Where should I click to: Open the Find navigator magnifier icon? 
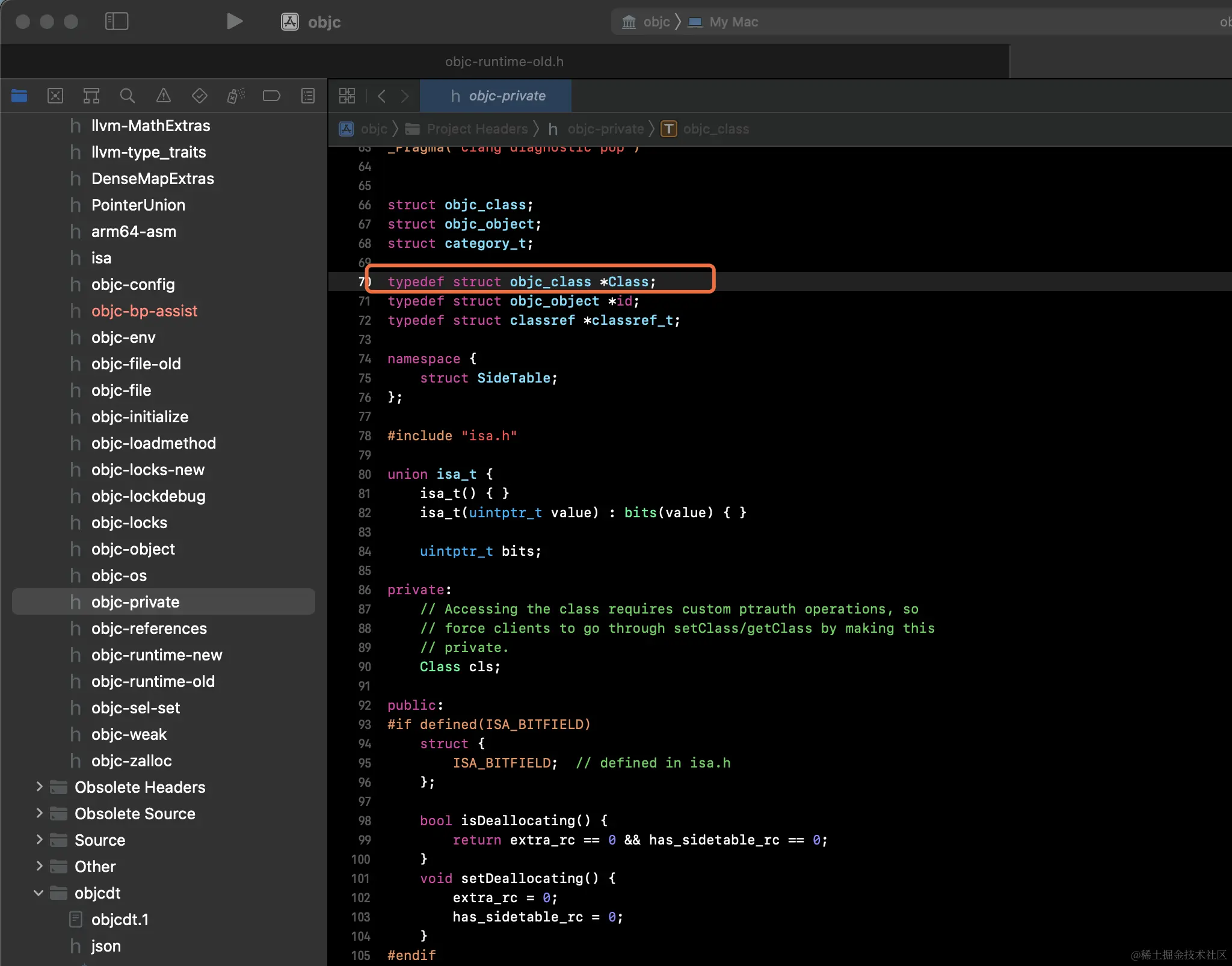click(x=127, y=96)
